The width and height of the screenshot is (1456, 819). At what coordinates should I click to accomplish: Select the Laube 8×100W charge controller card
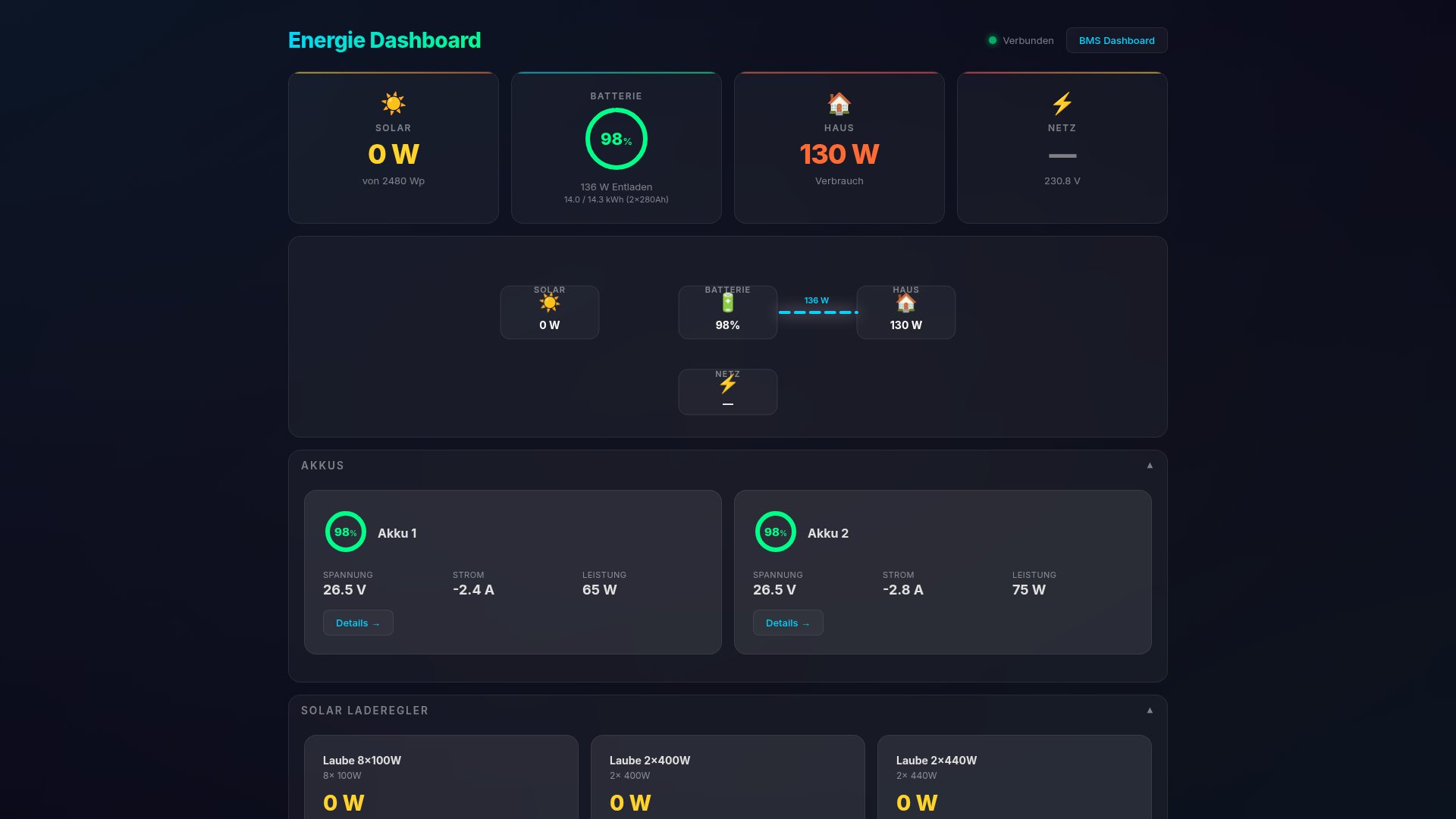(x=441, y=777)
